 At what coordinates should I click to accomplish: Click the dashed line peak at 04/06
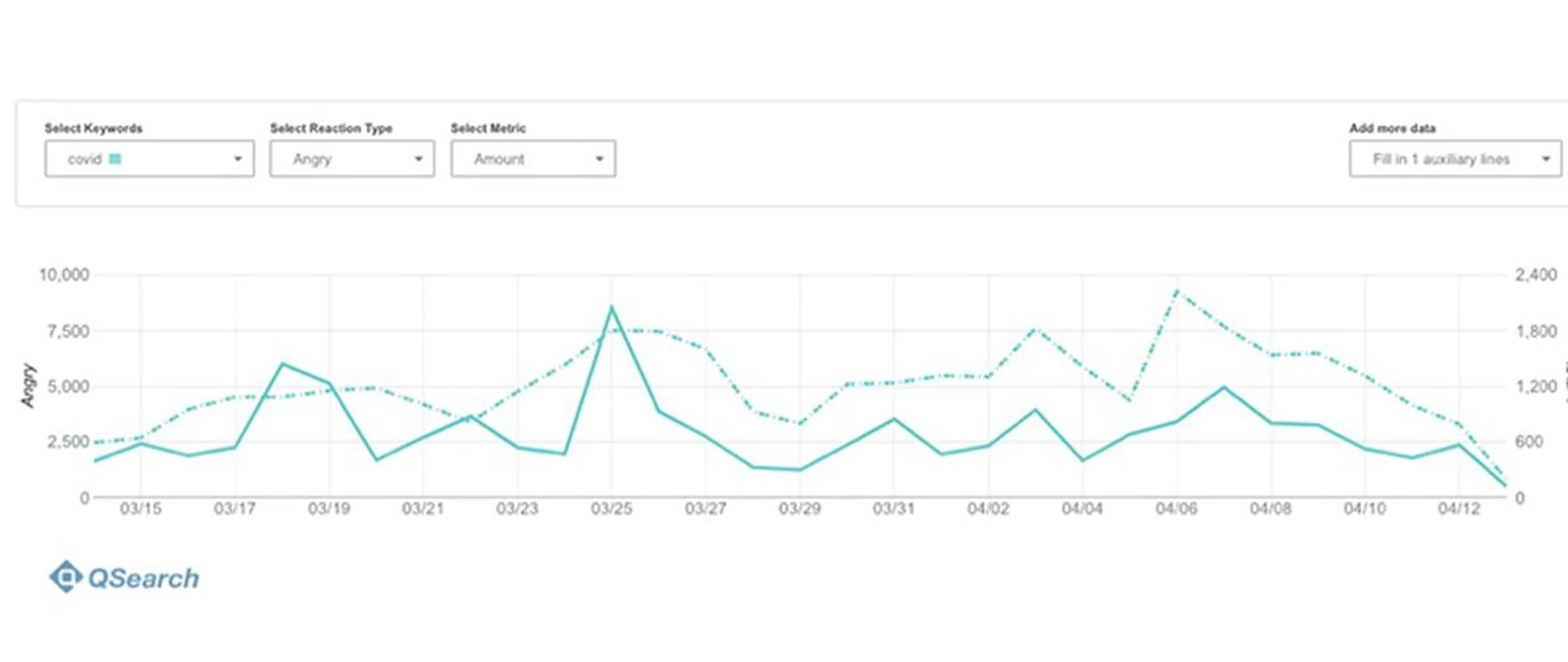(1176, 291)
